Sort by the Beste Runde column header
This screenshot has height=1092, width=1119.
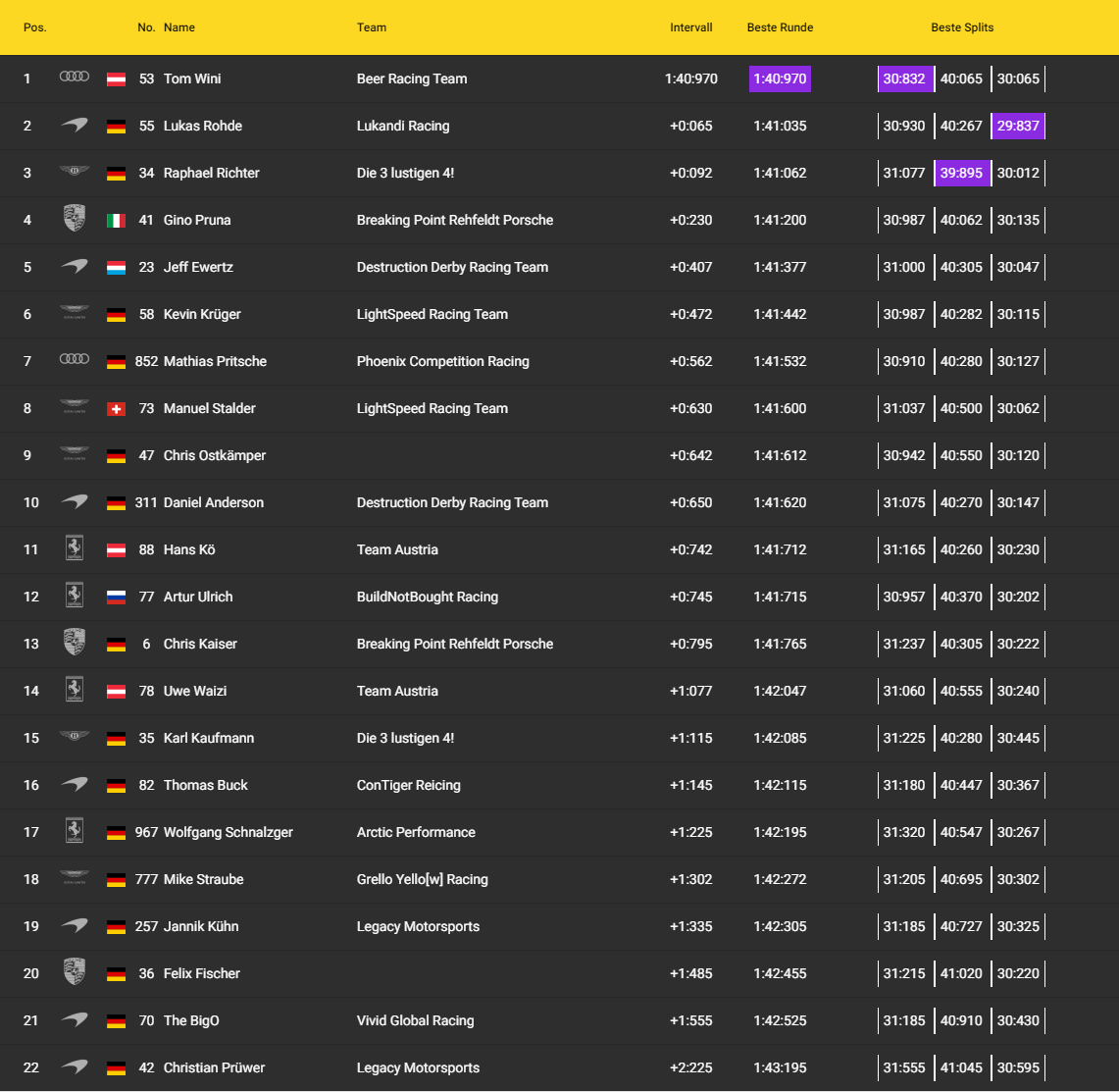(780, 27)
